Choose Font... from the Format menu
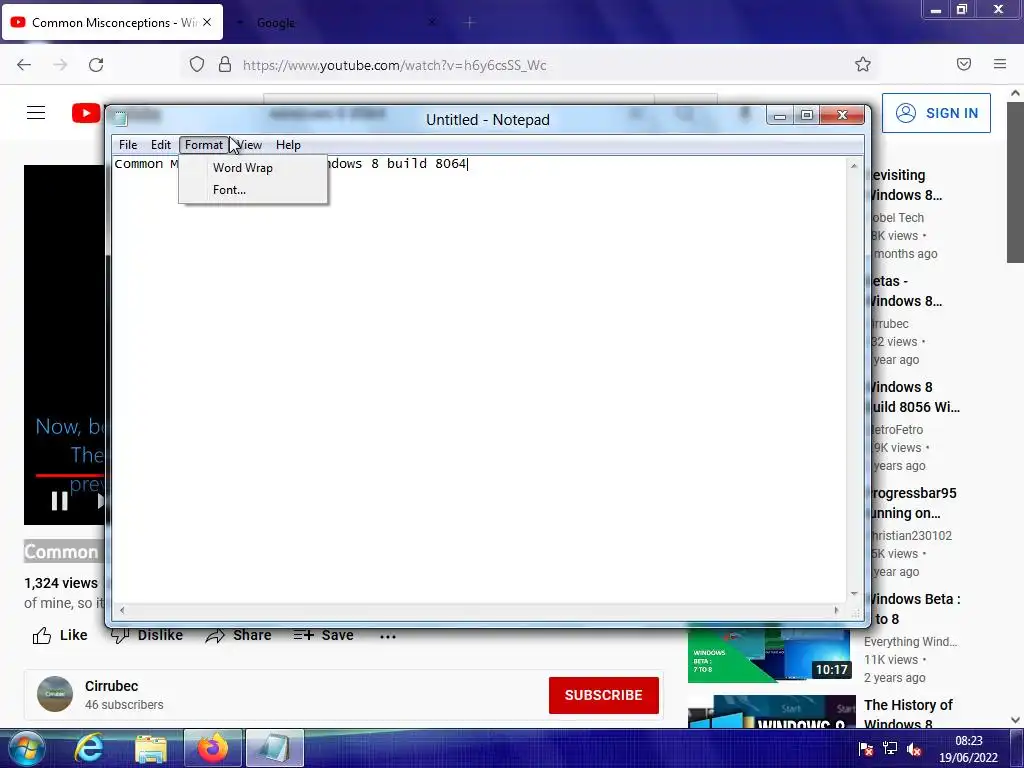 coord(253,190)
